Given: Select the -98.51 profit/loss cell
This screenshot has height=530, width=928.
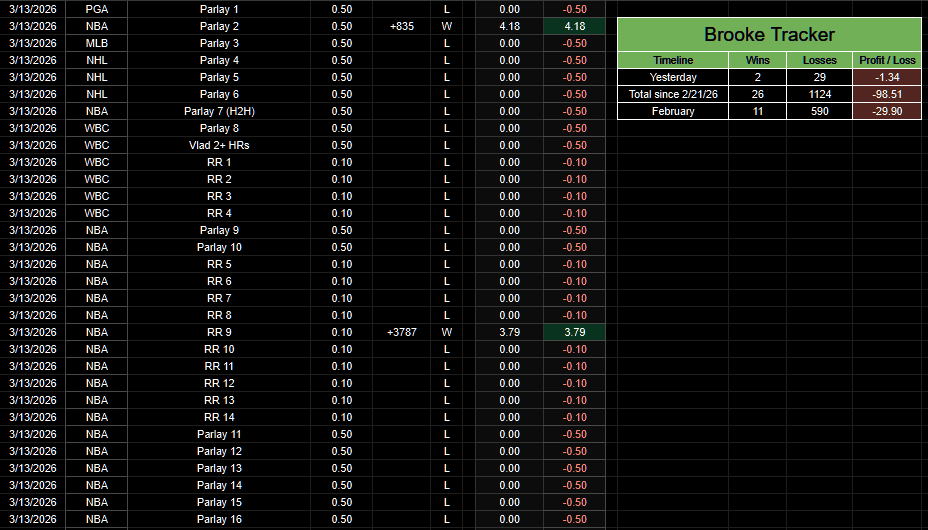Looking at the screenshot, I should 887,94.
